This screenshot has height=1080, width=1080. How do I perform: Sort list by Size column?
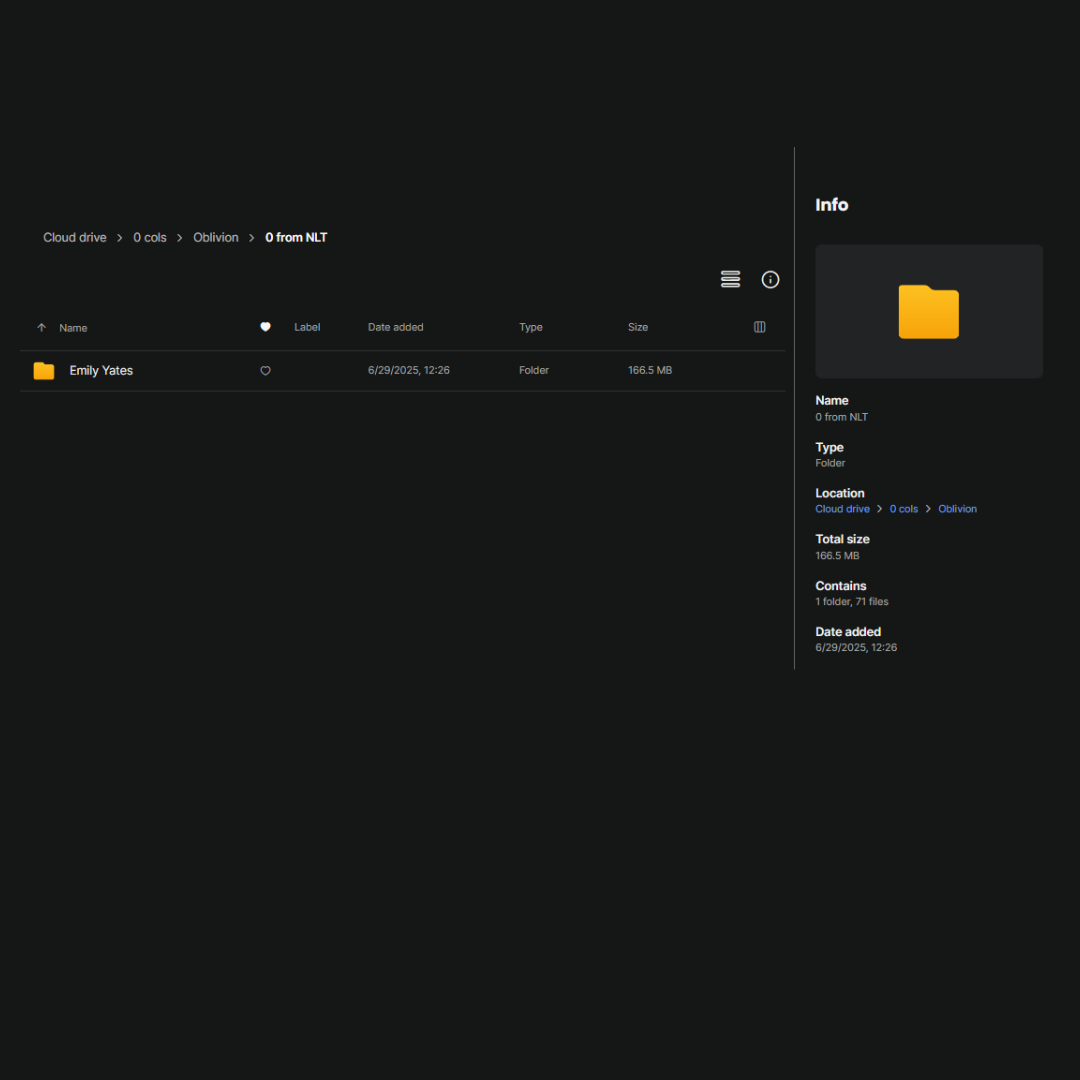(637, 327)
